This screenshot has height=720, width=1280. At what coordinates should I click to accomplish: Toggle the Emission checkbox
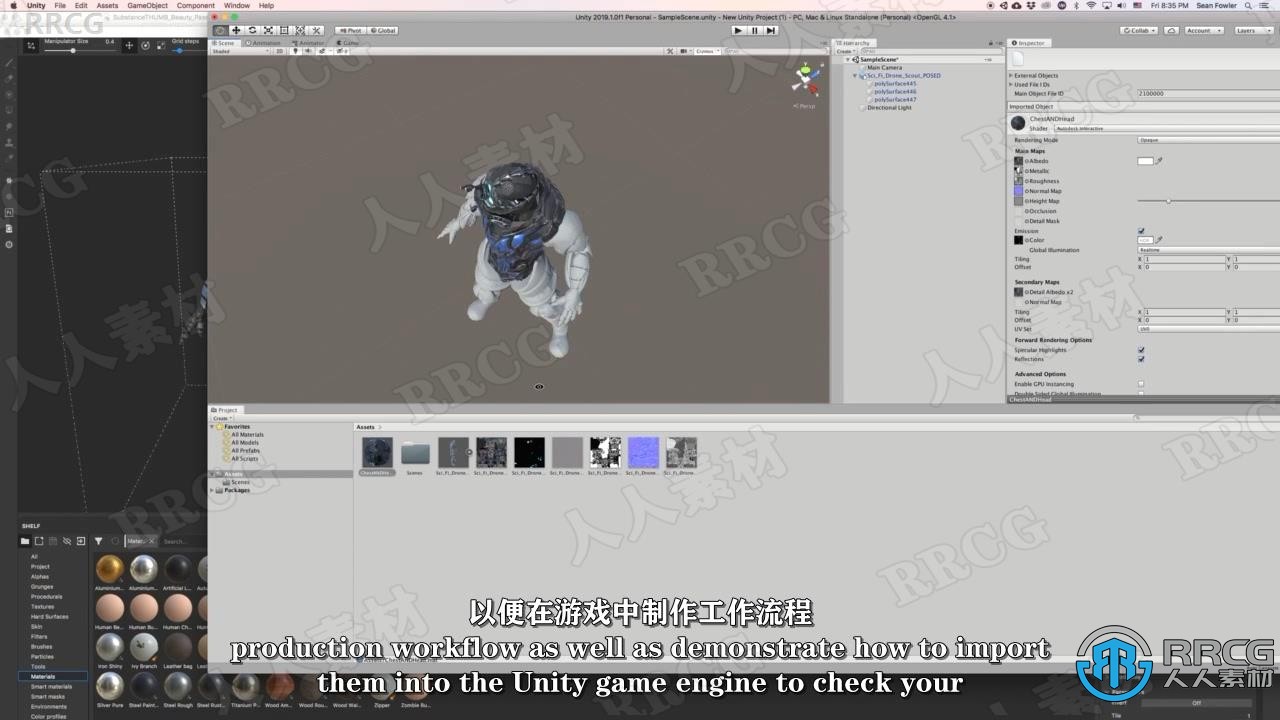1141,231
